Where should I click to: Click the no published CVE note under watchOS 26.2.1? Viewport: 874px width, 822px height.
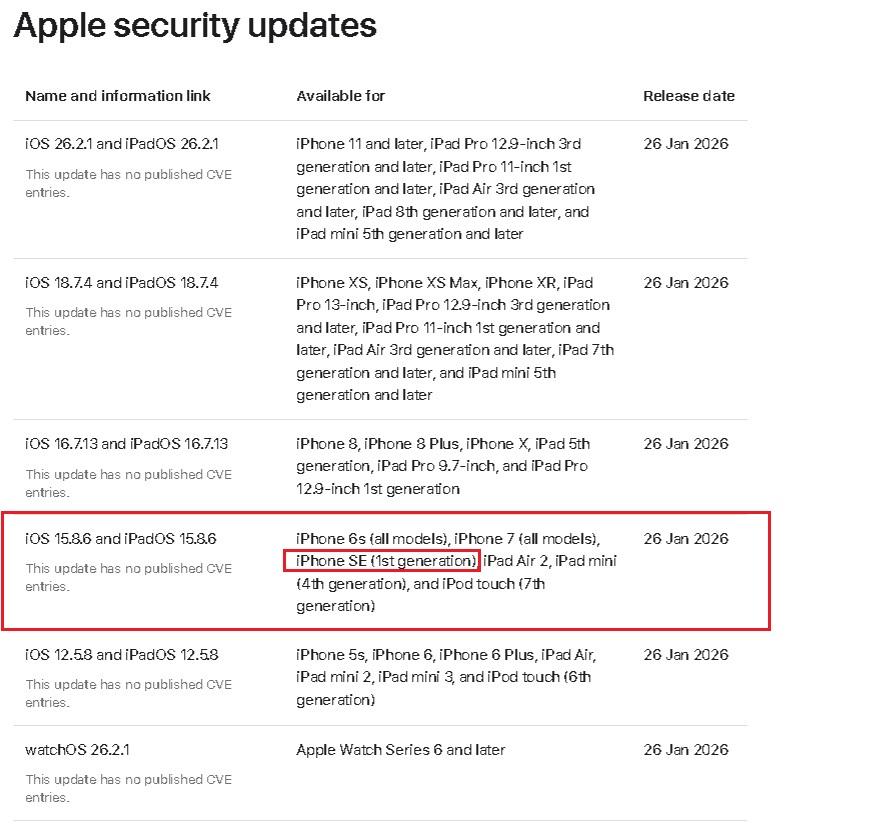coord(128,788)
